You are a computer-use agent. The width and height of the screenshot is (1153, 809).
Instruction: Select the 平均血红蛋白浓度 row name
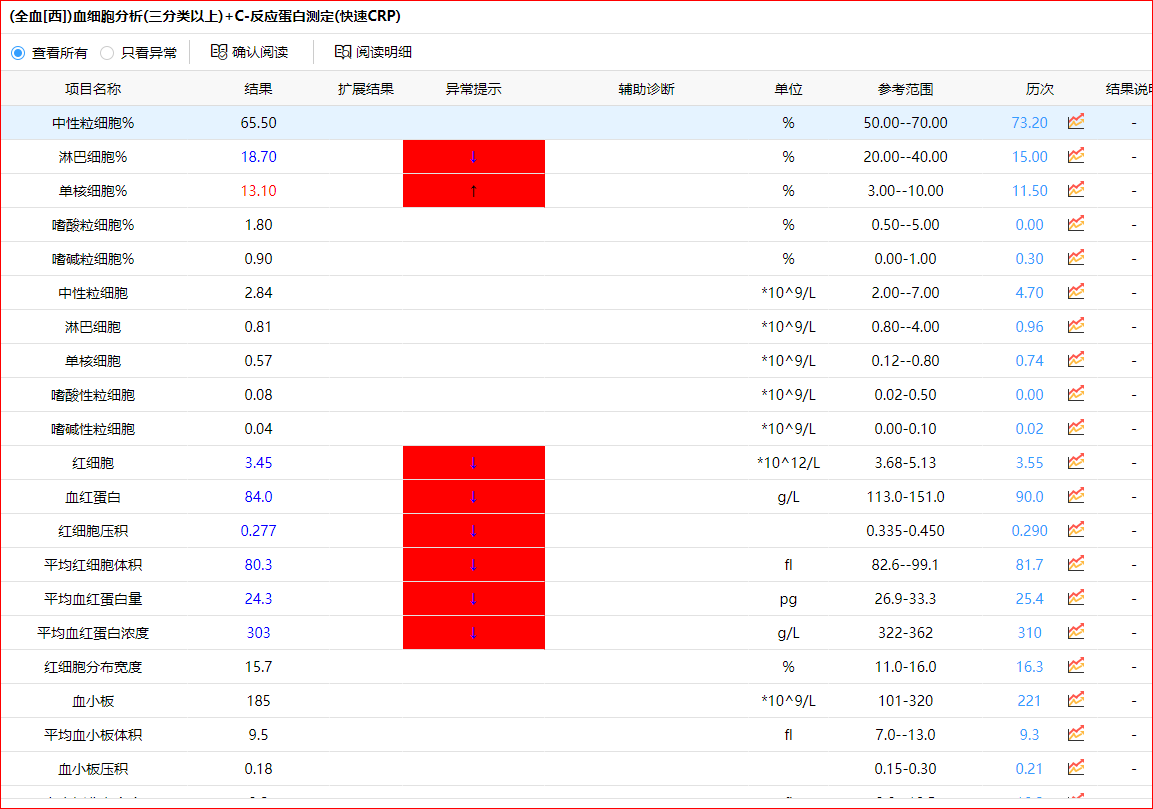(93, 632)
